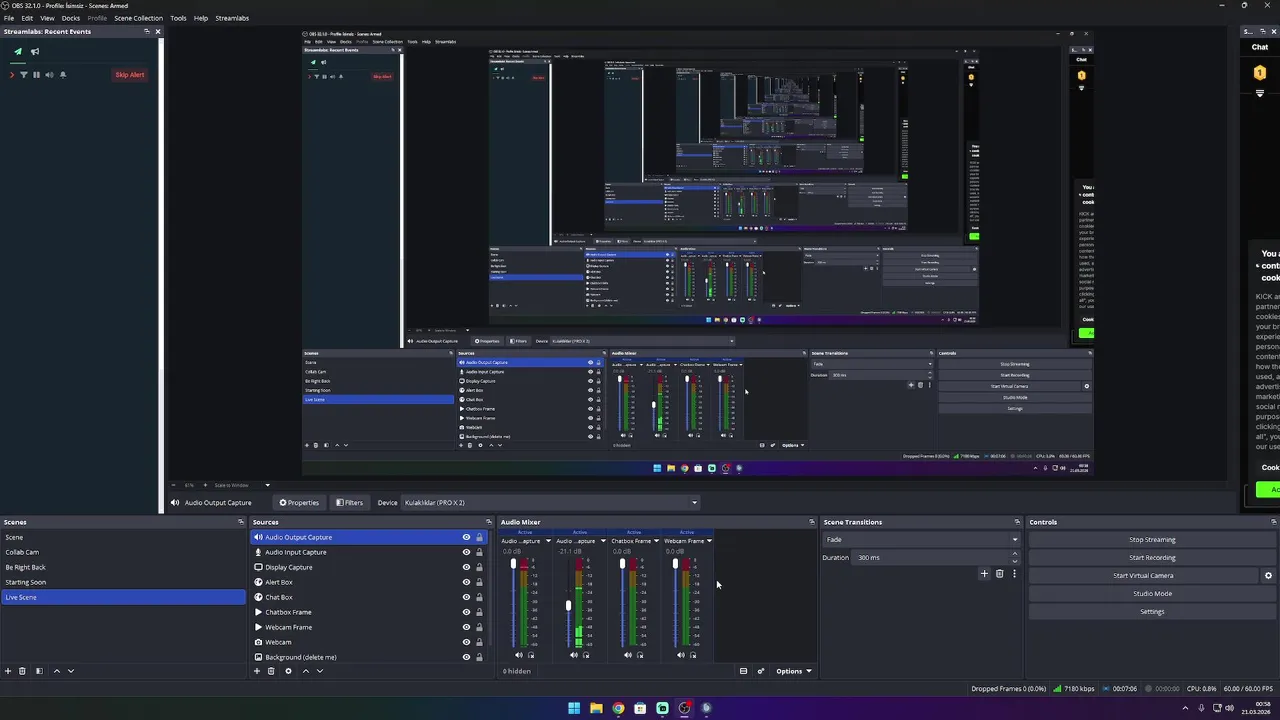Image resolution: width=1280 pixels, height=720 pixels.
Task: Open Scene Collection menu
Action: (138, 18)
